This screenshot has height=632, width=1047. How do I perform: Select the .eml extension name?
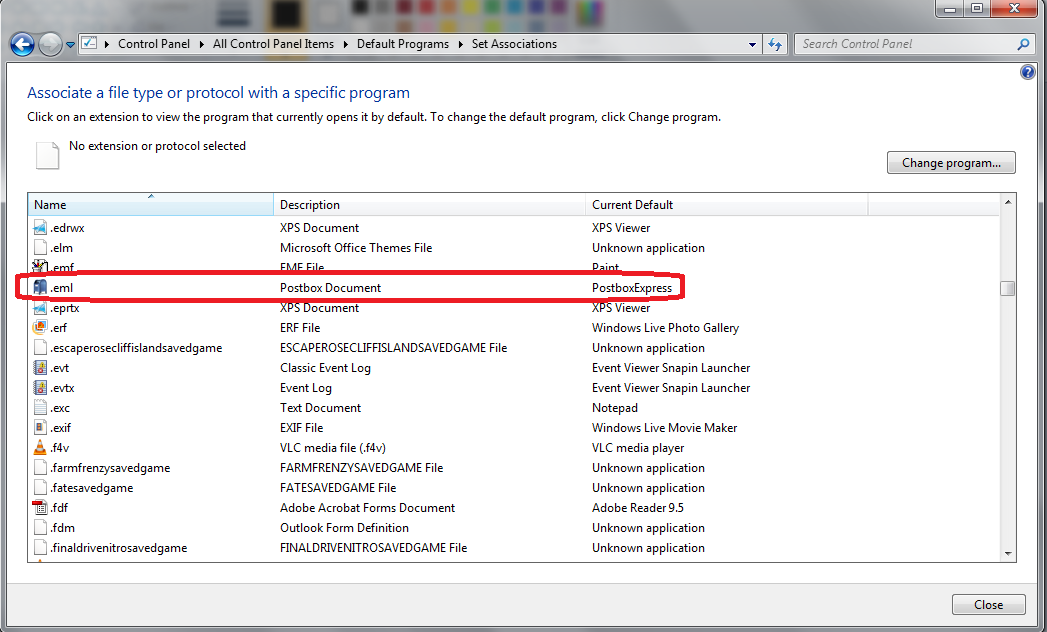point(62,288)
